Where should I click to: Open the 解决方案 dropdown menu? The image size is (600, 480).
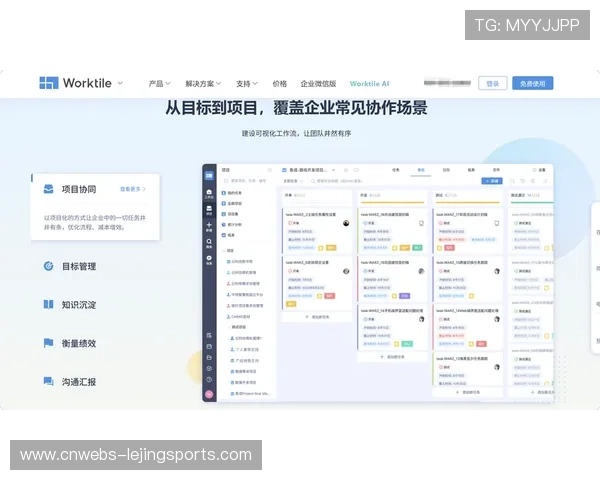pyautogui.click(x=203, y=83)
